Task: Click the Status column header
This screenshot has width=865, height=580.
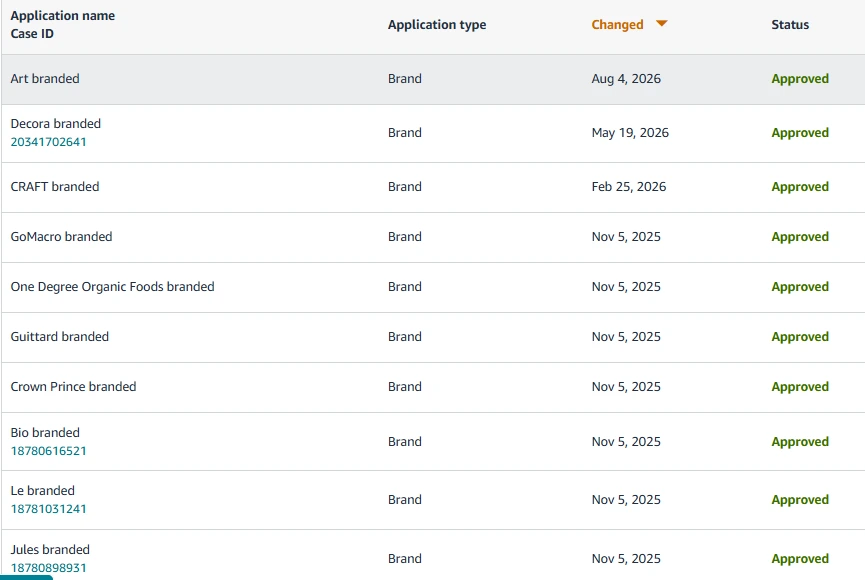Action: pyautogui.click(x=790, y=25)
